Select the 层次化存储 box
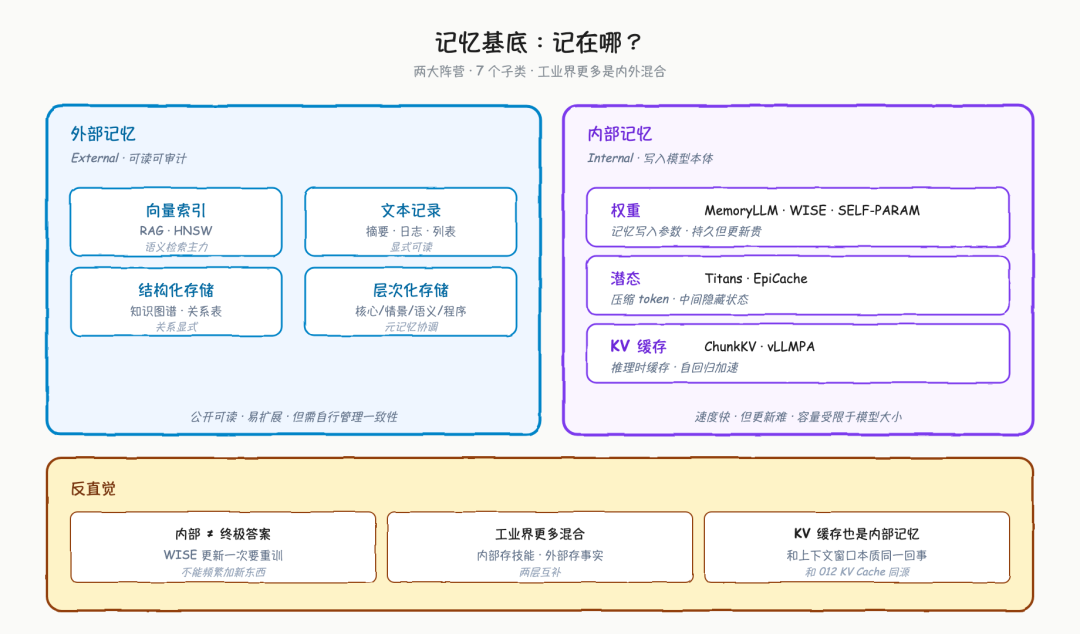Image resolution: width=1080 pixels, height=634 pixels. coord(411,302)
